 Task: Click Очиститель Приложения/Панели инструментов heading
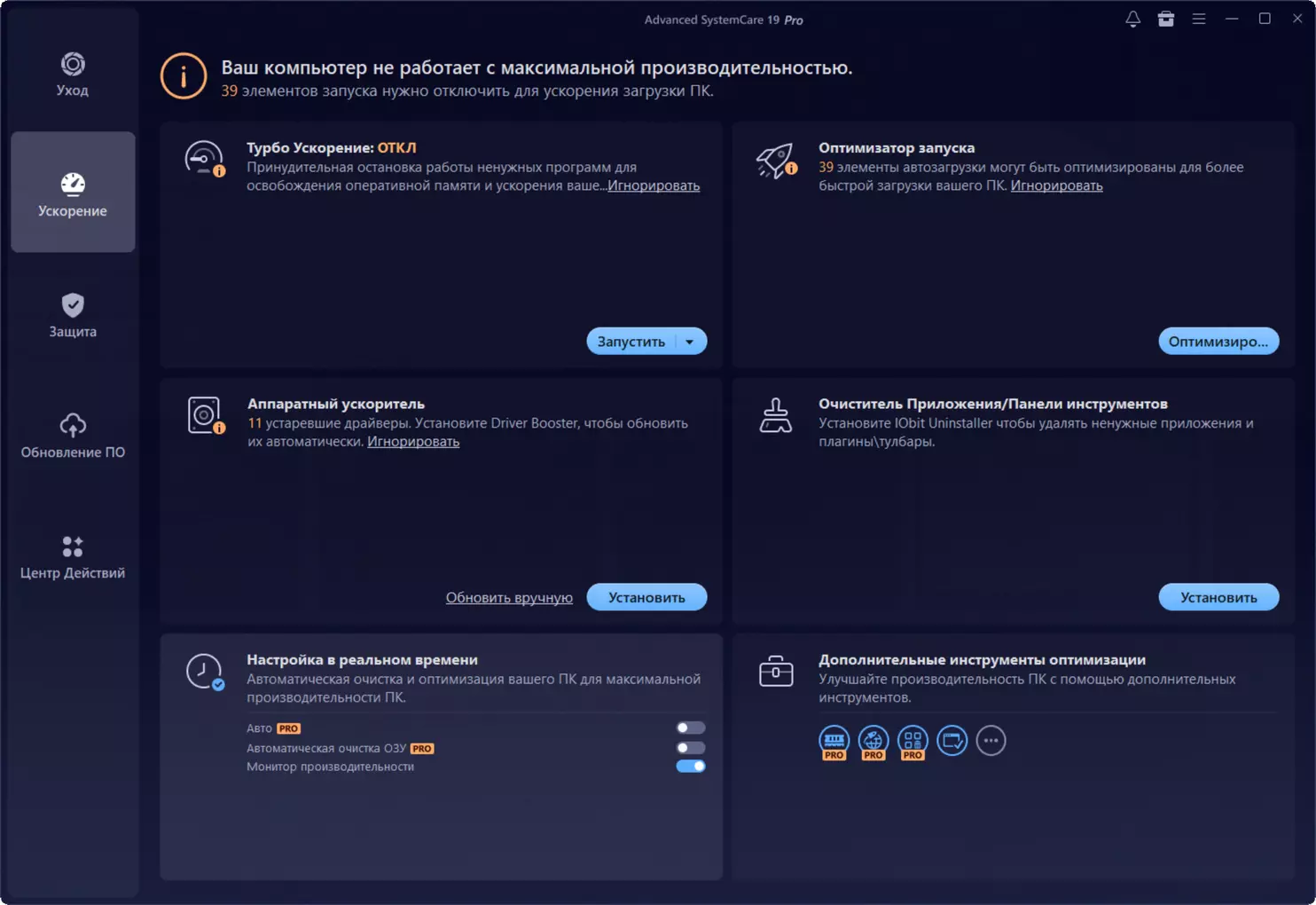coord(993,404)
